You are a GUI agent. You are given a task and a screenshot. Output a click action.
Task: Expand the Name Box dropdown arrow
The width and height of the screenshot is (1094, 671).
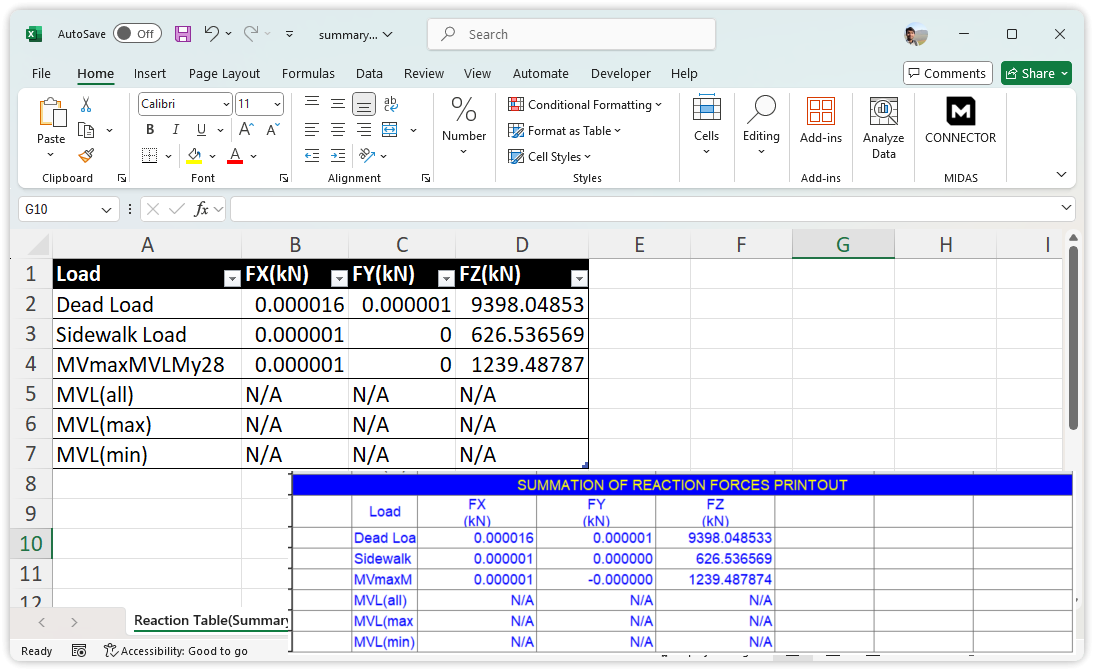106,209
